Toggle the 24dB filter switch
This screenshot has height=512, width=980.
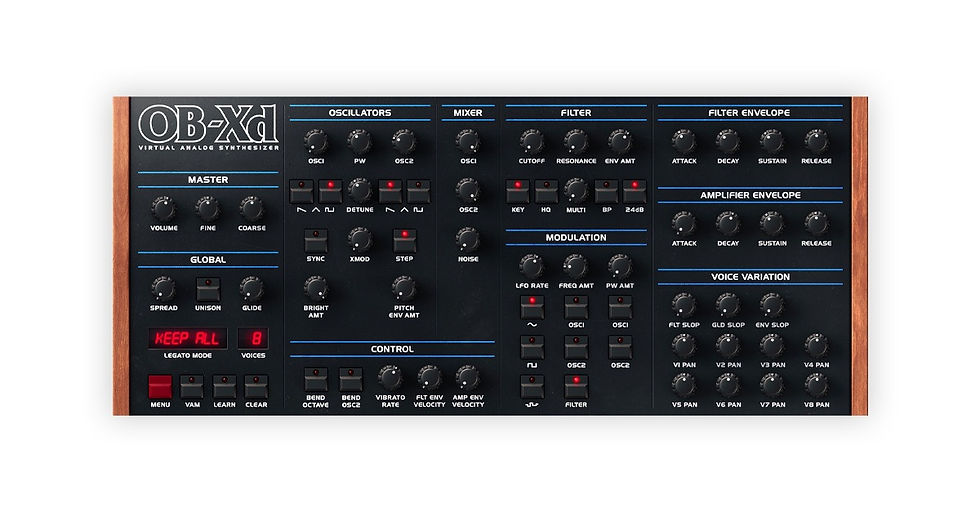click(634, 191)
